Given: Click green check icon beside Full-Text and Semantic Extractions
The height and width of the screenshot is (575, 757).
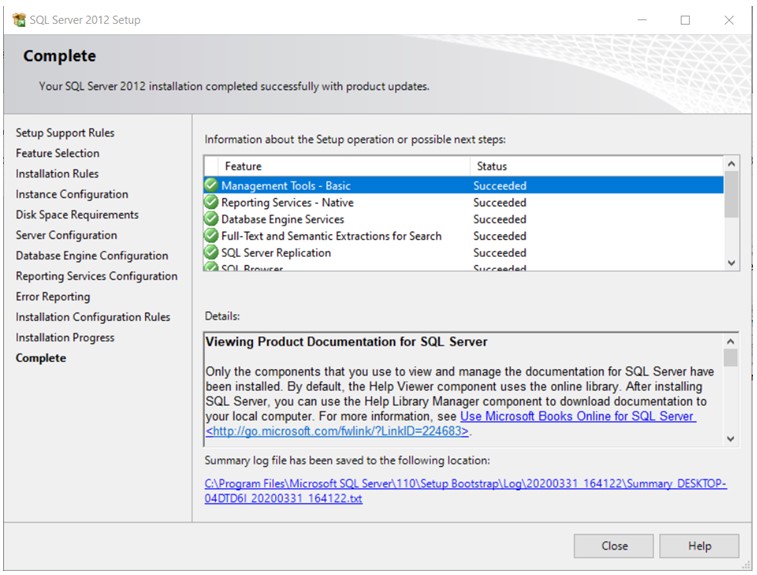Looking at the screenshot, I should tap(211, 236).
